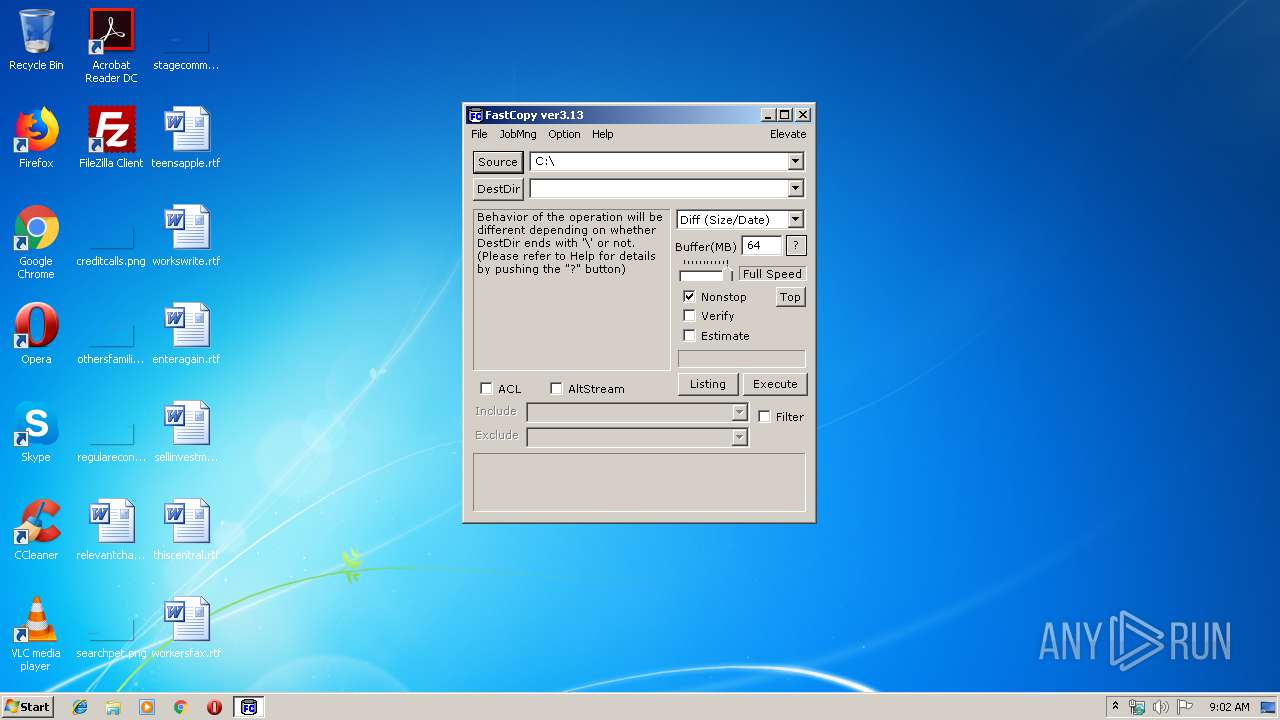Viewport: 1280px width, 720px height.
Task: Select relevantcha document icon
Action: click(111, 530)
